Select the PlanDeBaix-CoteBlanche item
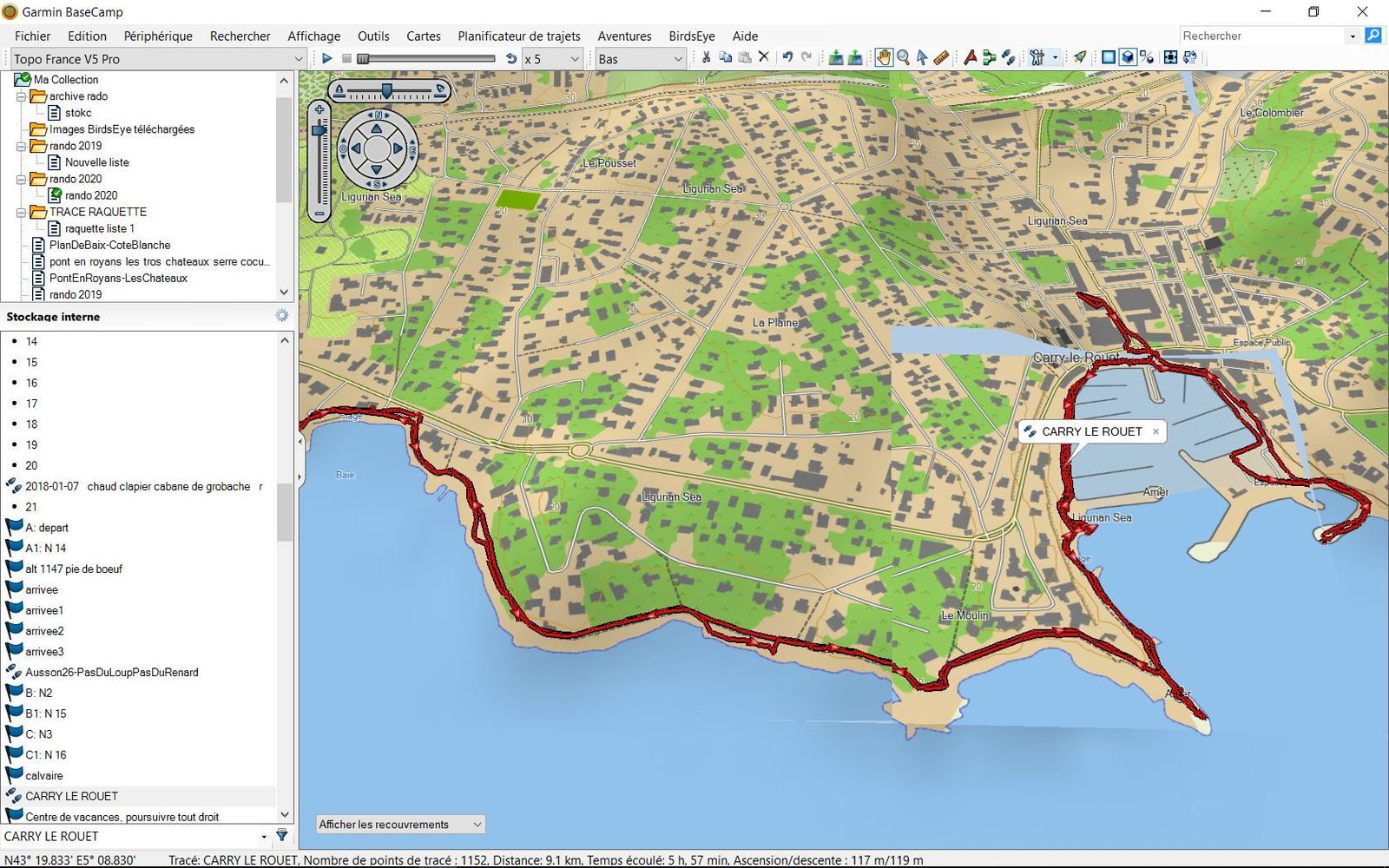 [109, 245]
